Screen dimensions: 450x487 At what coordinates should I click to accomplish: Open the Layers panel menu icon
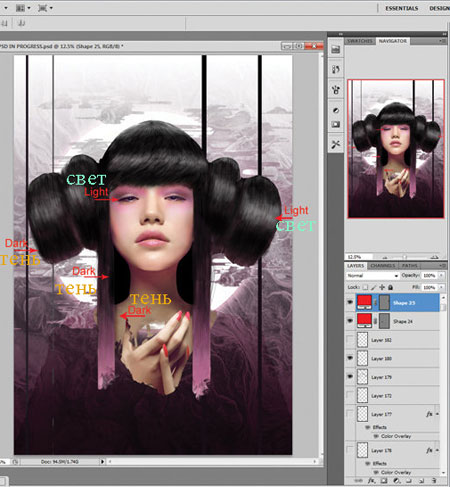click(442, 266)
